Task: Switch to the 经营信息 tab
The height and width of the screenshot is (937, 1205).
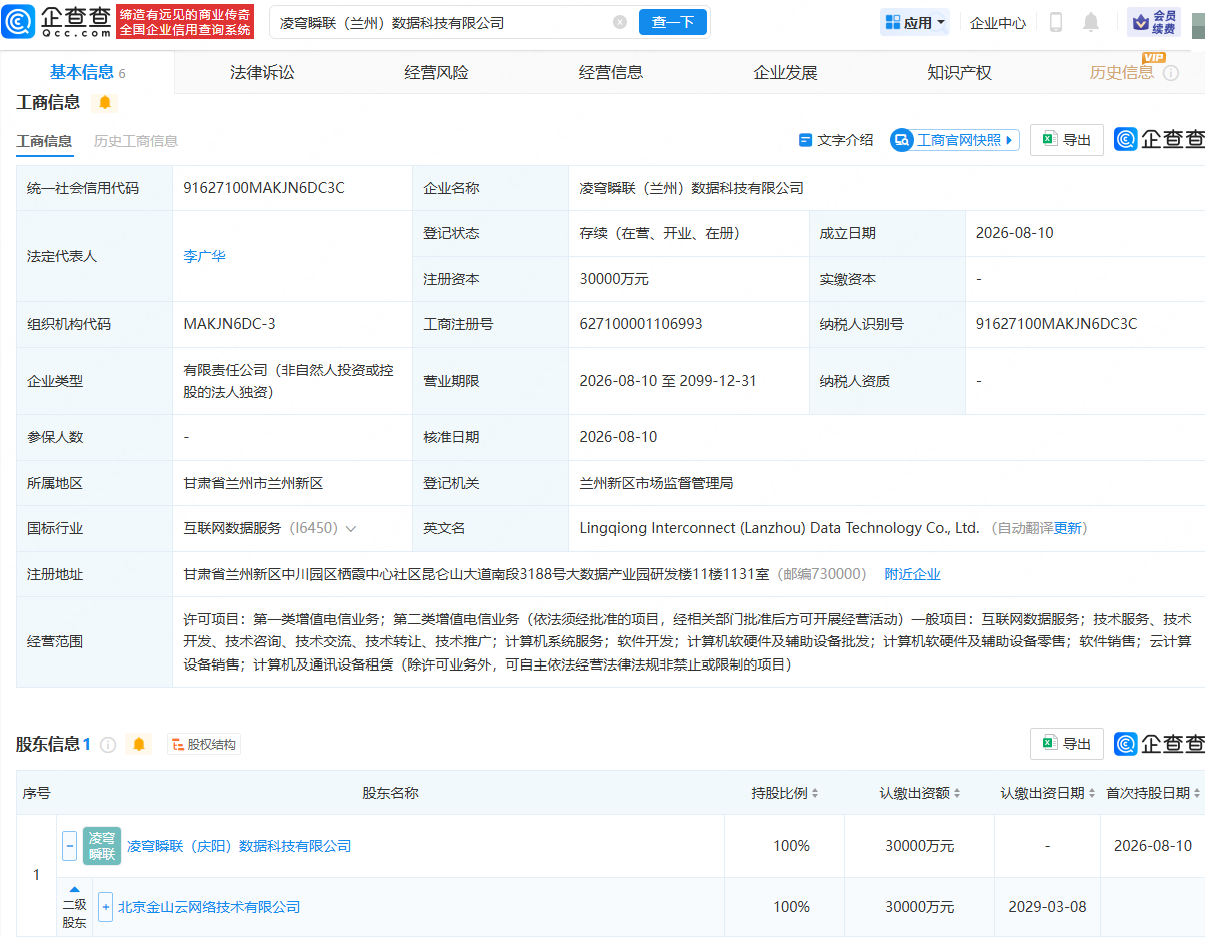Action: (x=611, y=72)
